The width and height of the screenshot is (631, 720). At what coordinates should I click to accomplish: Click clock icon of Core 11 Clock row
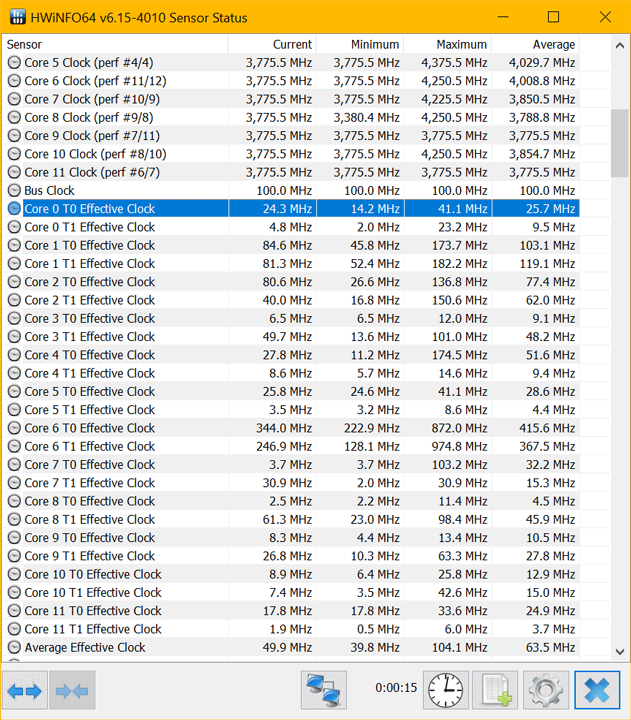click(x=15, y=172)
